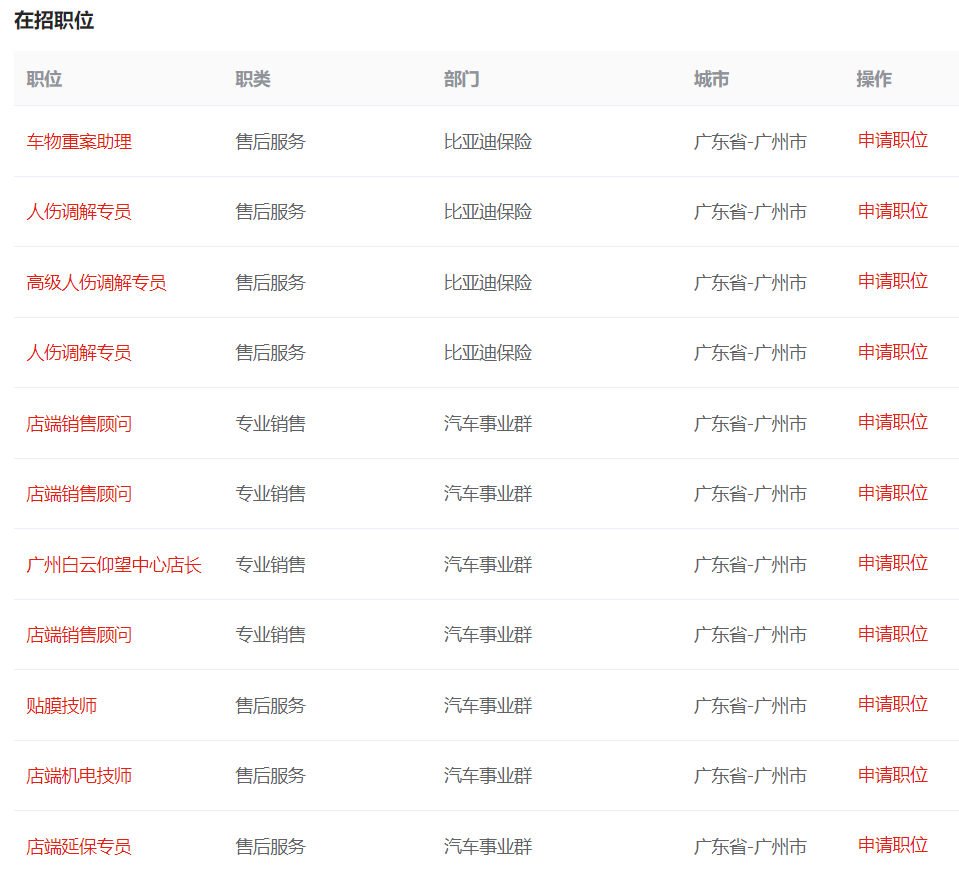
Task: Select 汽车事业群 in the 广州白云仰望中心店长 row
Action: click(488, 565)
